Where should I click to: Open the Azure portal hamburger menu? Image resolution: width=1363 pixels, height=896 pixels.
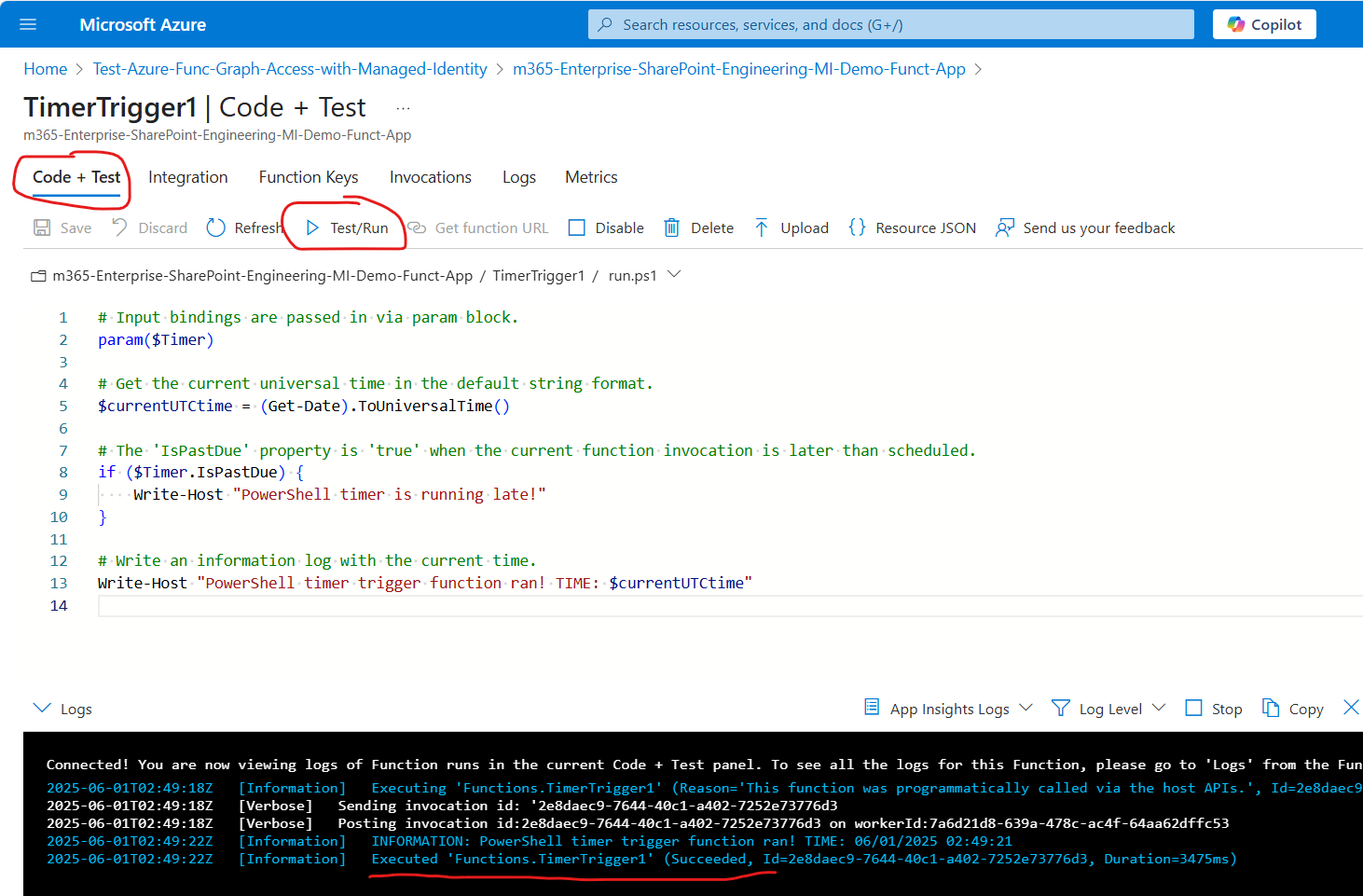click(x=28, y=24)
